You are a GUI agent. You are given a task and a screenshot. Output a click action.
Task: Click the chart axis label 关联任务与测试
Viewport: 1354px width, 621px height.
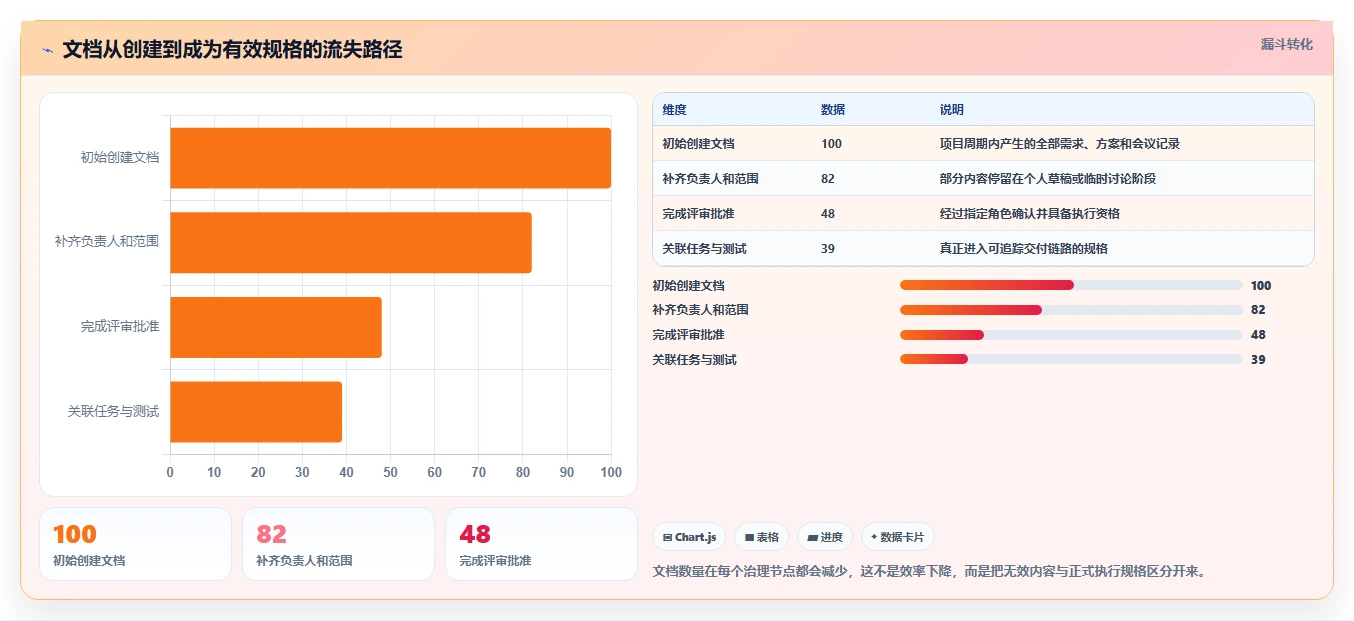[114, 412]
